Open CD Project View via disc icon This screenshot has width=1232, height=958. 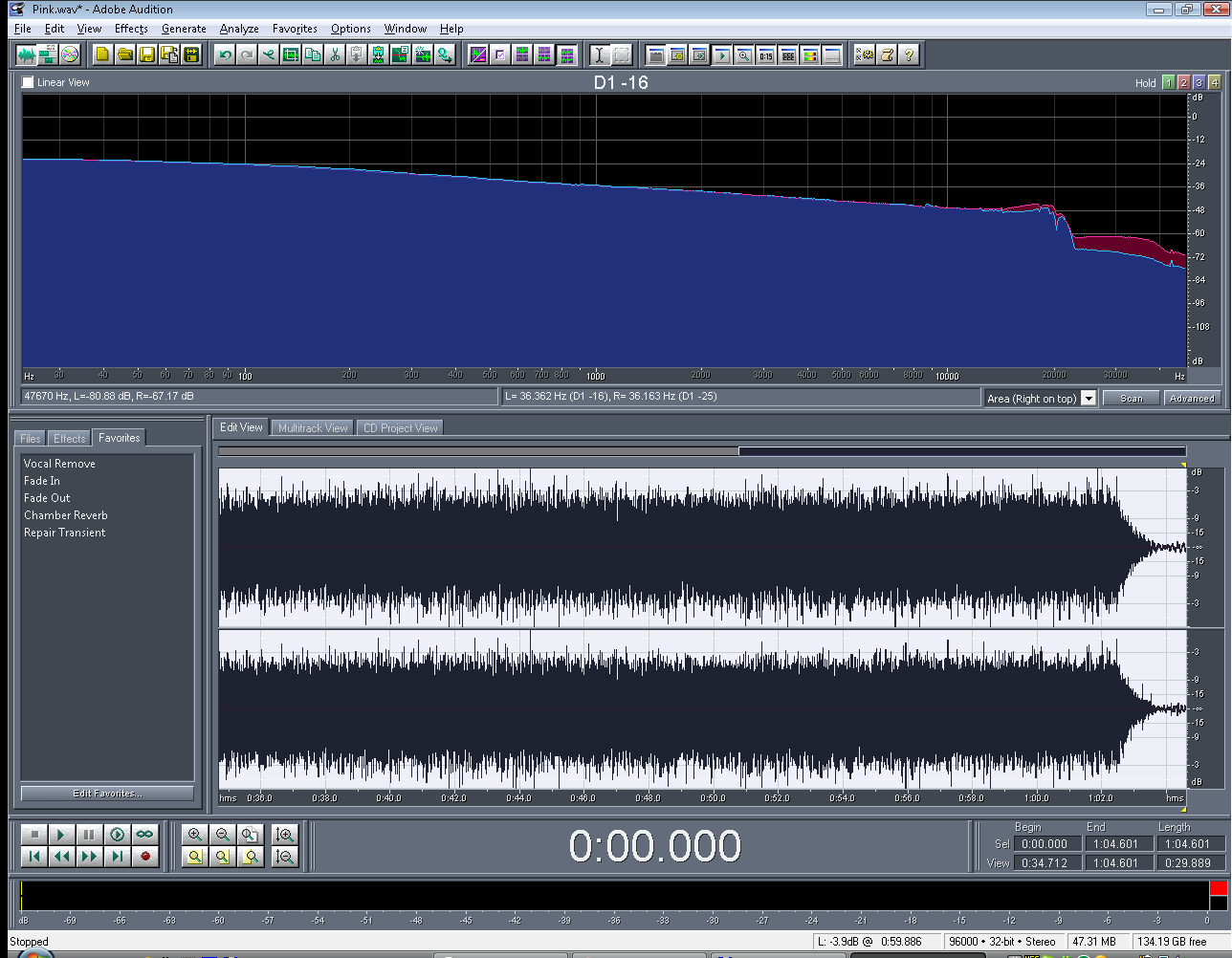tap(70, 55)
